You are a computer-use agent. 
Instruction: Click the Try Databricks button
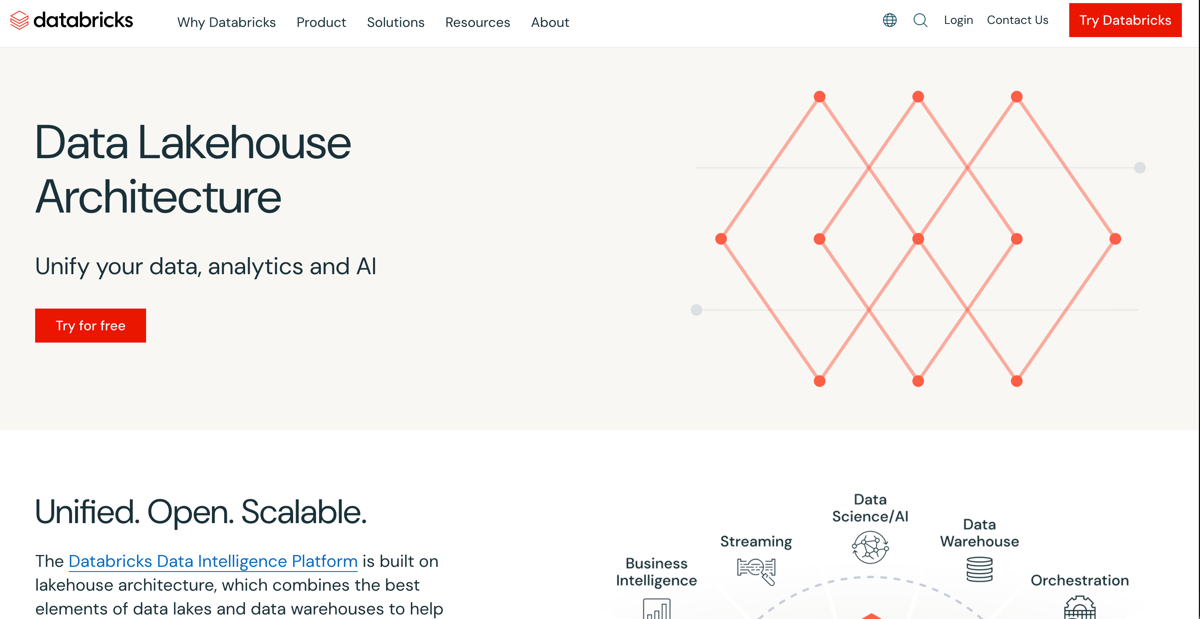pyautogui.click(x=1125, y=19)
